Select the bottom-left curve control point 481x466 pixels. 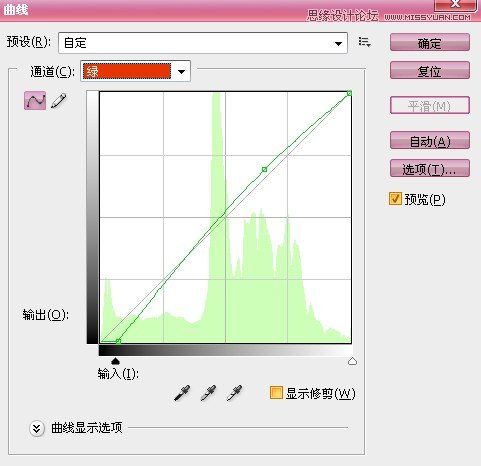tap(118, 341)
